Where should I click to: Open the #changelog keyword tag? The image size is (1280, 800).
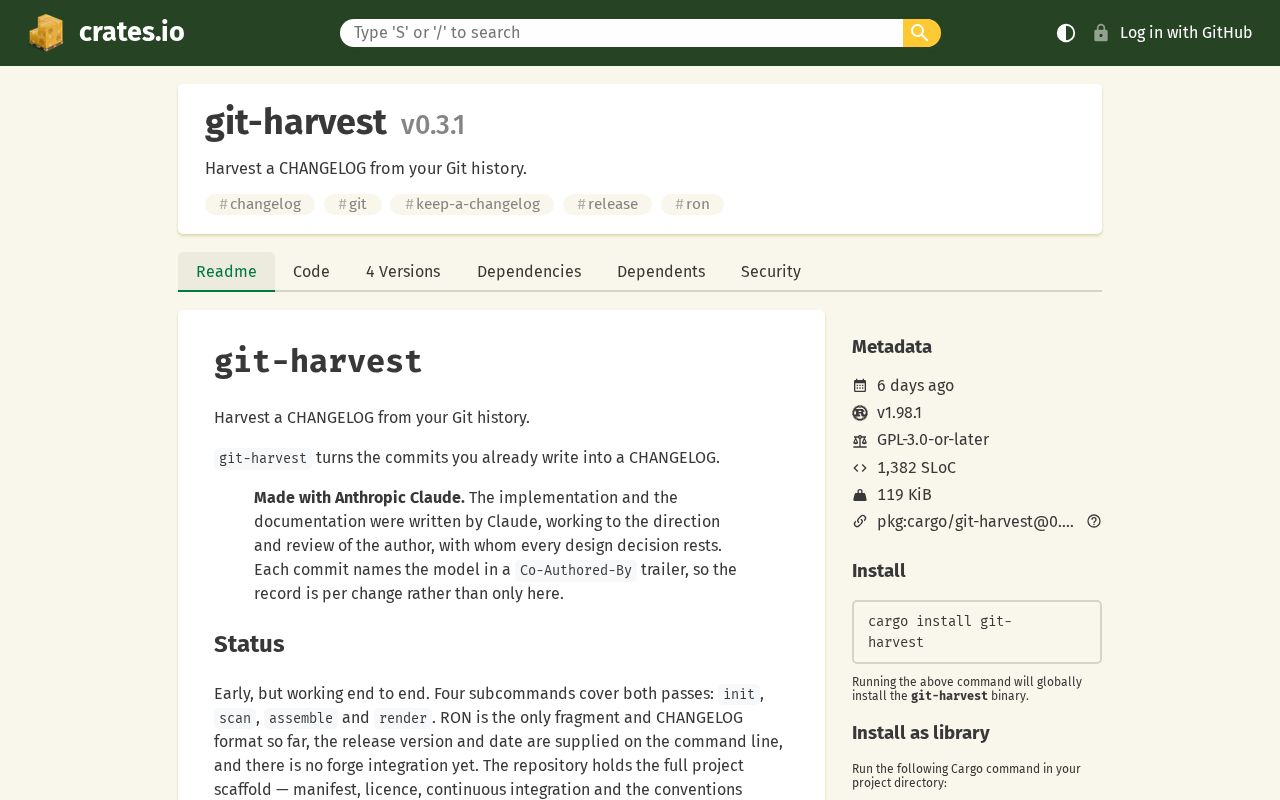pyautogui.click(x=260, y=204)
